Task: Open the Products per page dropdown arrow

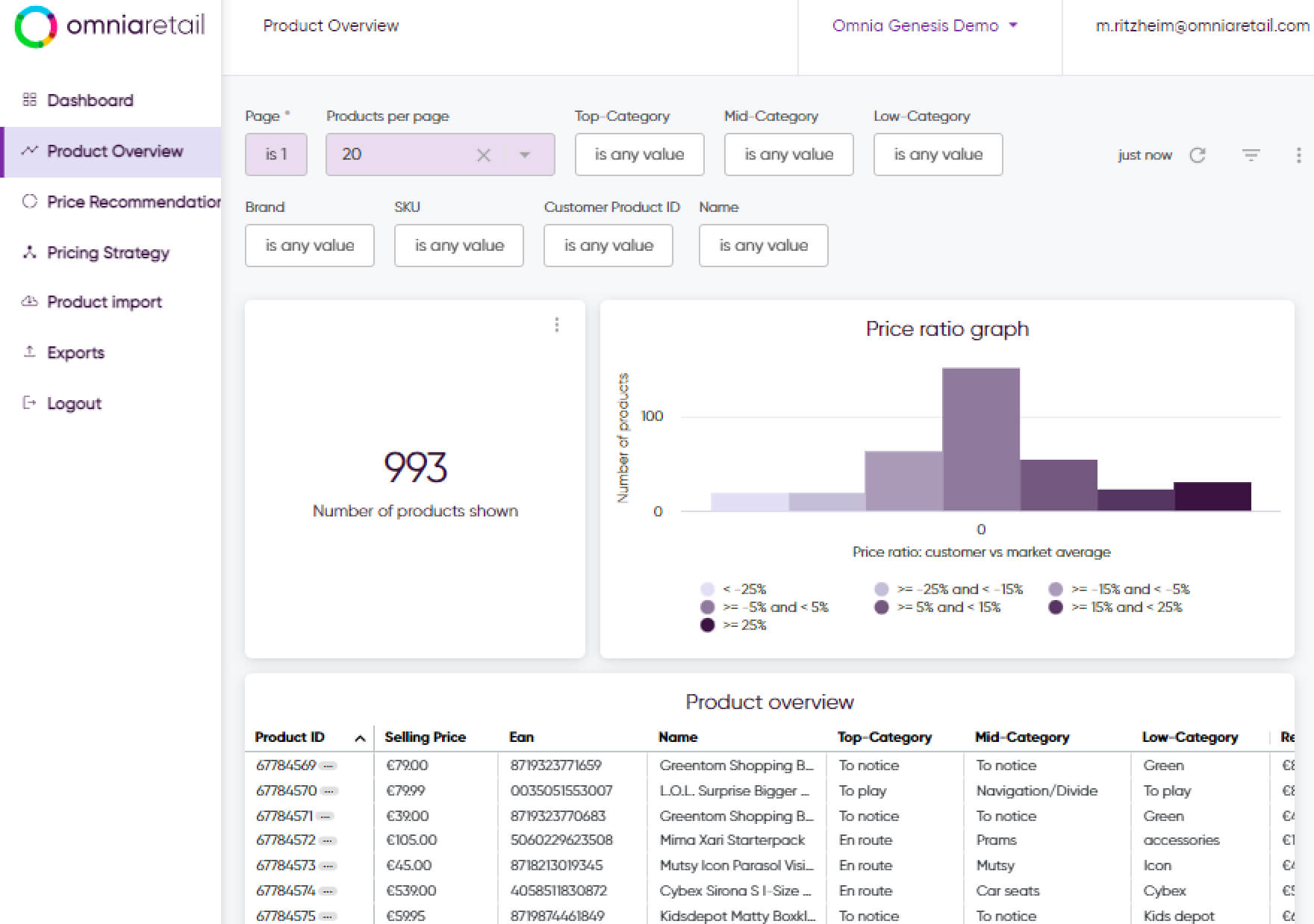Action: (525, 154)
